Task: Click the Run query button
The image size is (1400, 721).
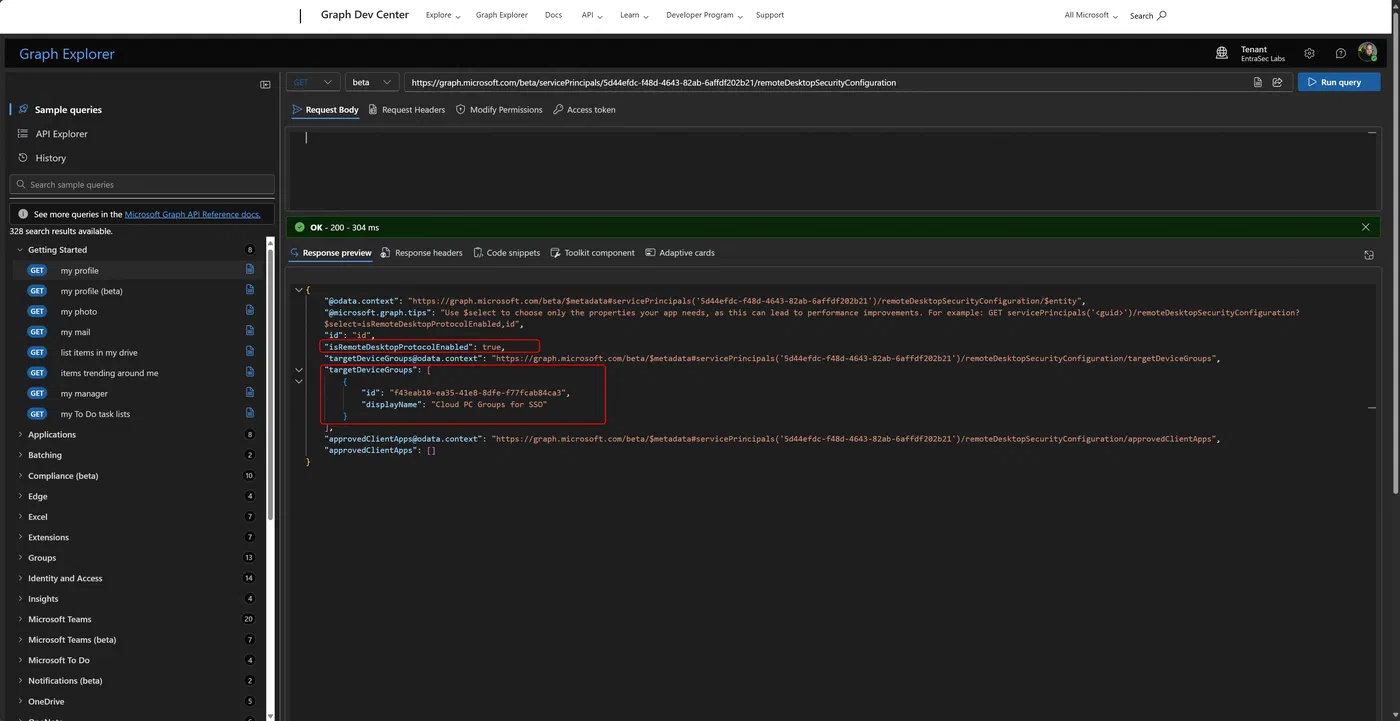Action: coord(1339,82)
